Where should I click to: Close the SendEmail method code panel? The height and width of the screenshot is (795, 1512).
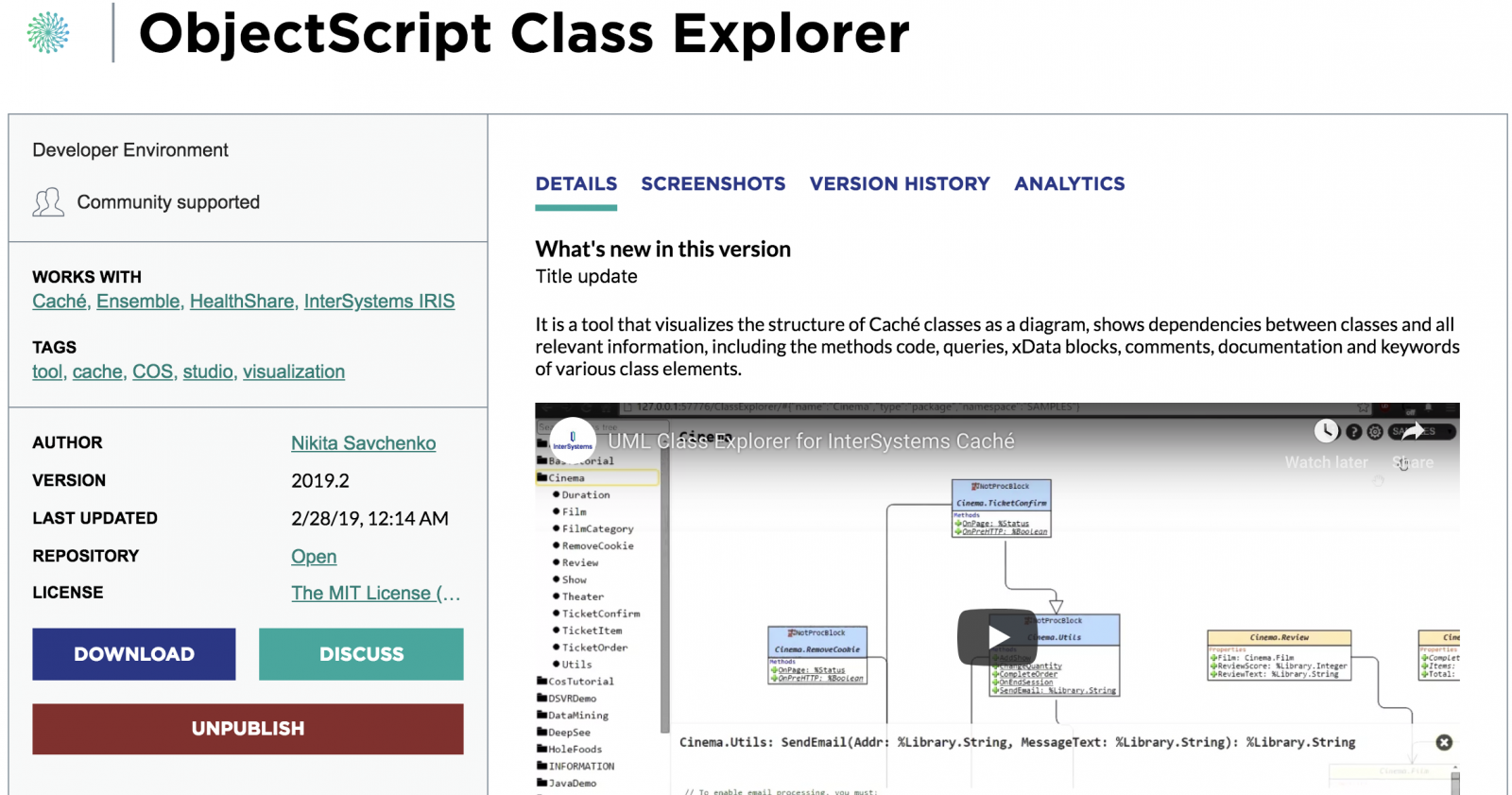point(1444,743)
